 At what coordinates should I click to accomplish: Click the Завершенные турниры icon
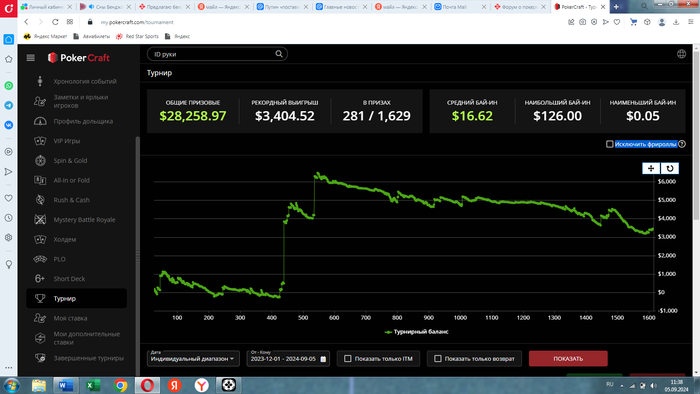[40, 358]
